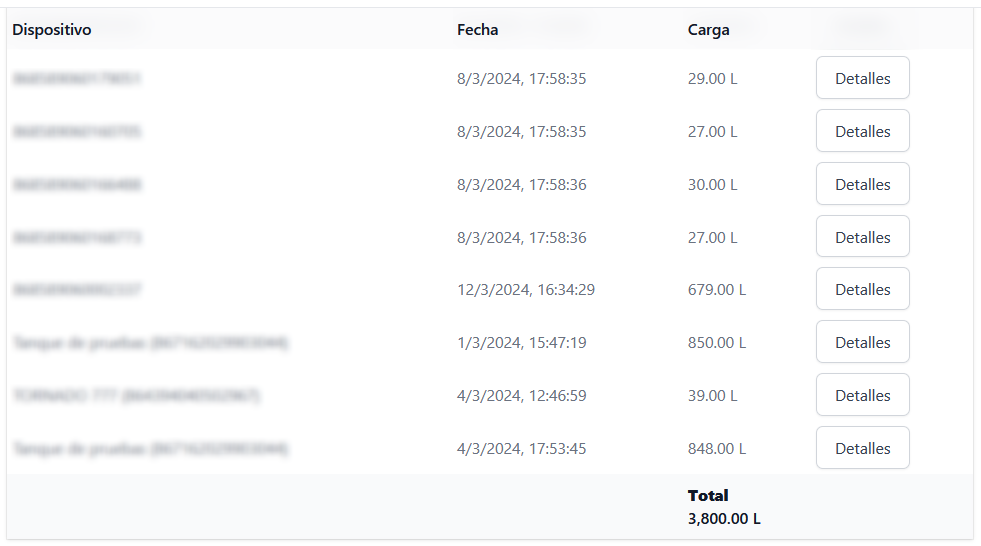Viewport: 981px width, 546px height.
Task: Click the 39.00 L load value
Action: pyautogui.click(x=712, y=396)
